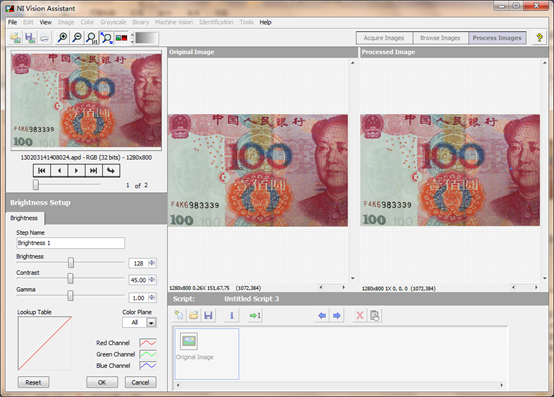The width and height of the screenshot is (554, 397).
Task: Click the Open Image toolbar icon
Action: [x=15, y=37]
